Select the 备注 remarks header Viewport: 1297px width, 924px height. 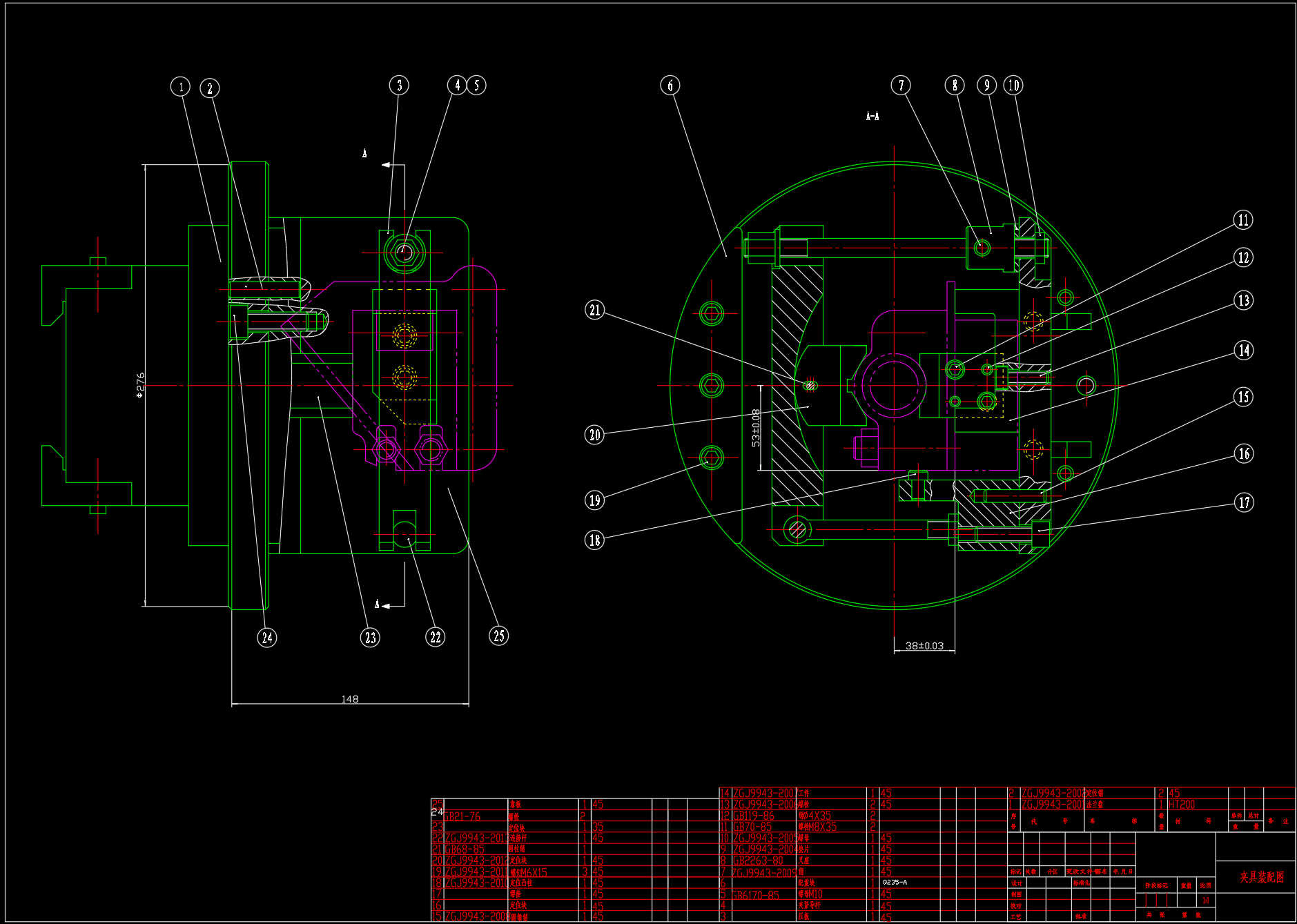tap(1278, 821)
